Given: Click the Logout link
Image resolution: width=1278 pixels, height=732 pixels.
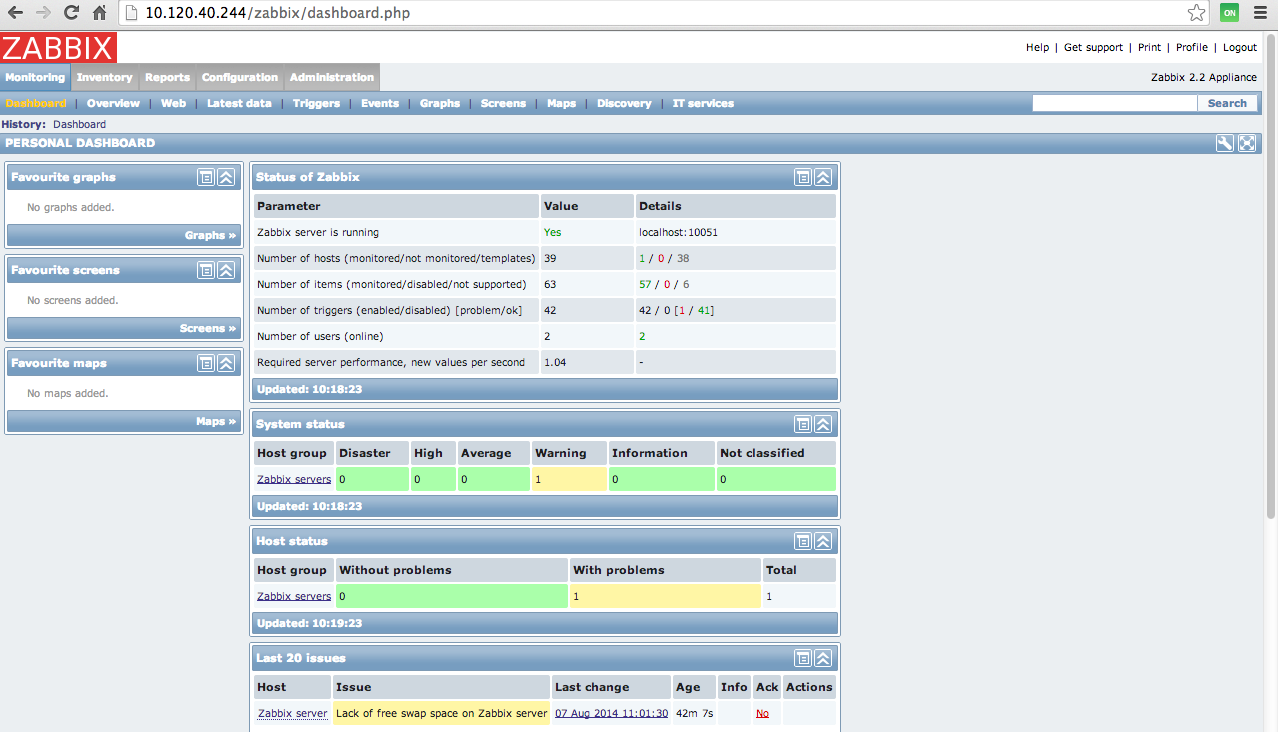Looking at the screenshot, I should (x=1239, y=47).
